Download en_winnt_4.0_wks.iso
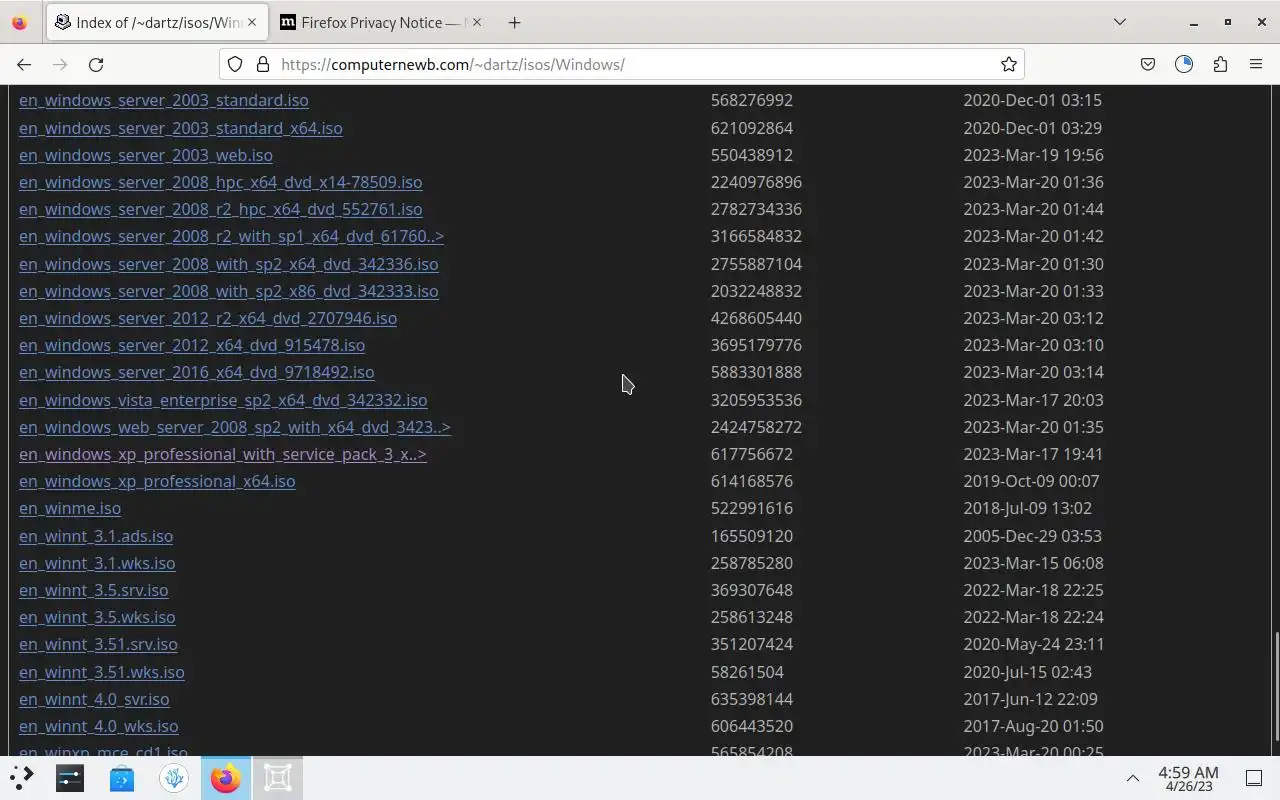The image size is (1280, 800). [99, 726]
